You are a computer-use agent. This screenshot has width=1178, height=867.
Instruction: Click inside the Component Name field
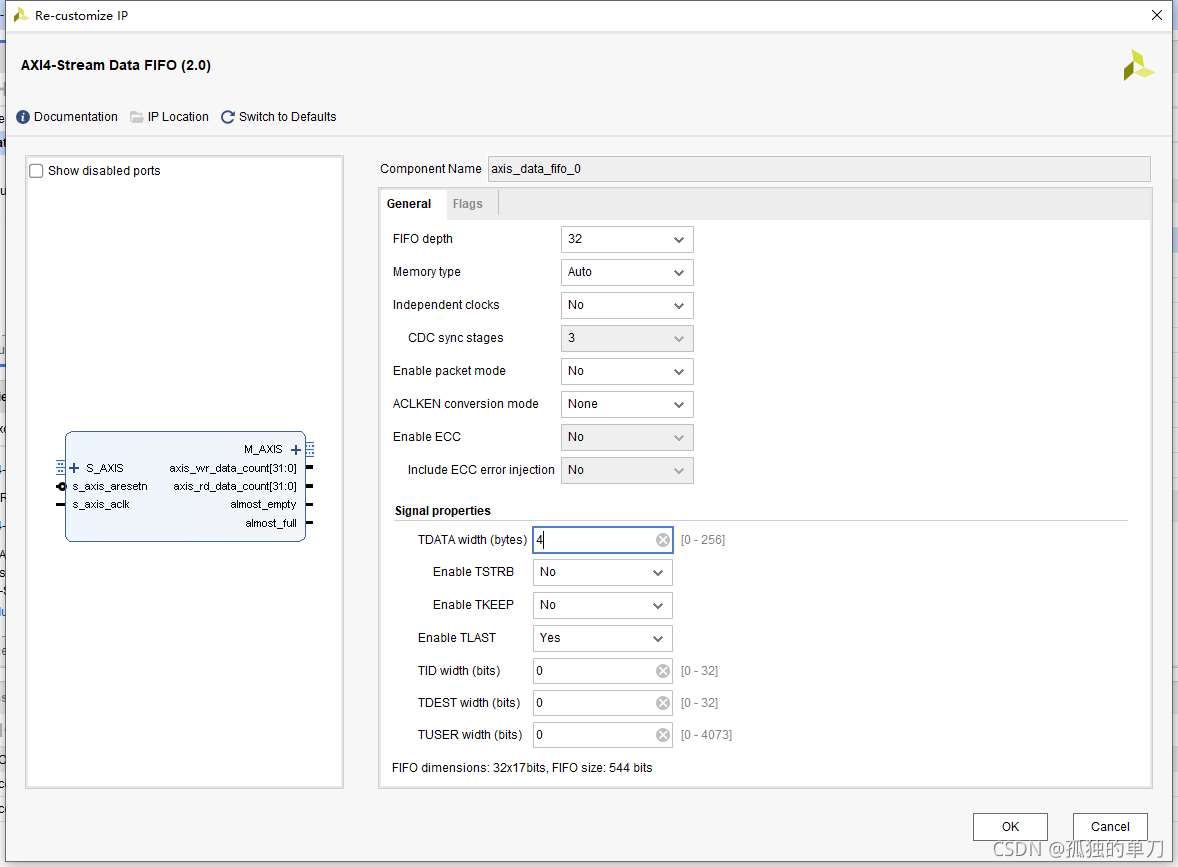(x=818, y=169)
